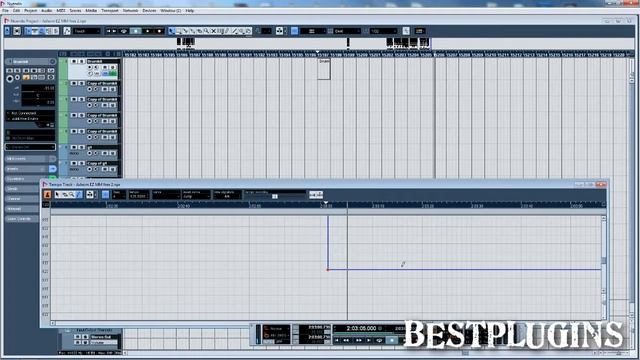Open insert curve Jump dropdown
This screenshot has height=360, width=640.
196,196
